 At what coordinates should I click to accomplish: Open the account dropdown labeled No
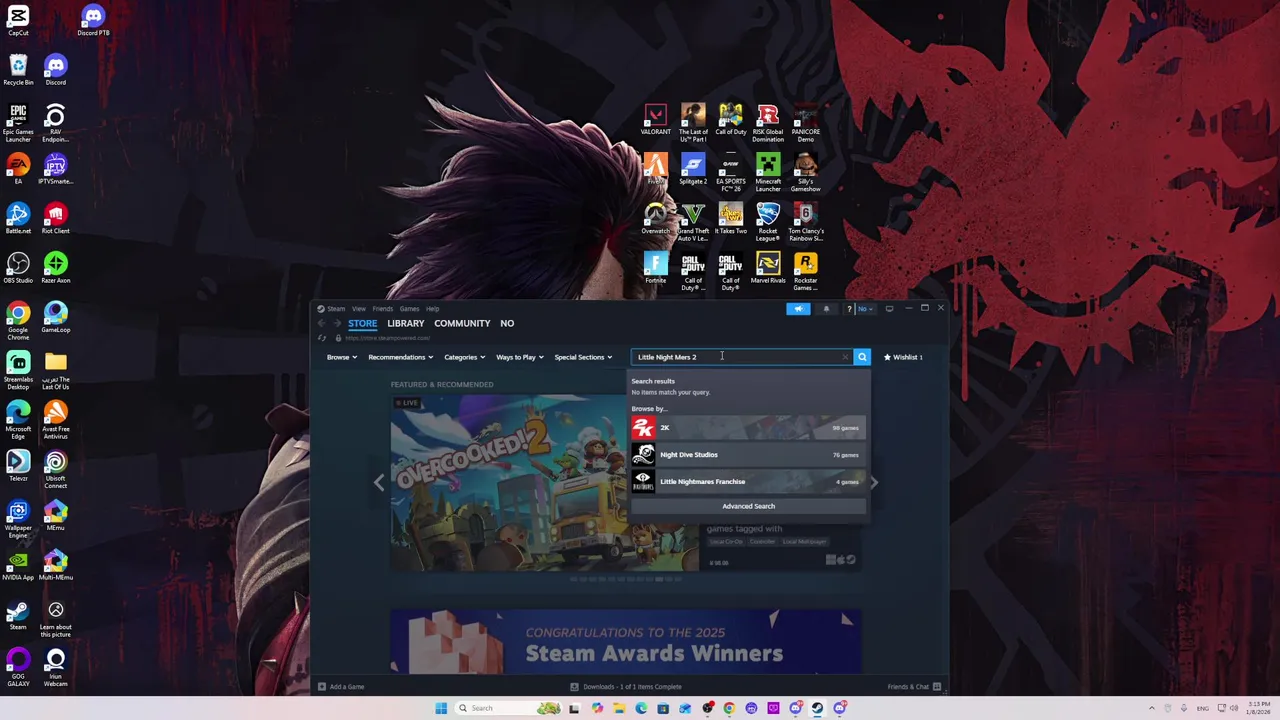(x=866, y=309)
